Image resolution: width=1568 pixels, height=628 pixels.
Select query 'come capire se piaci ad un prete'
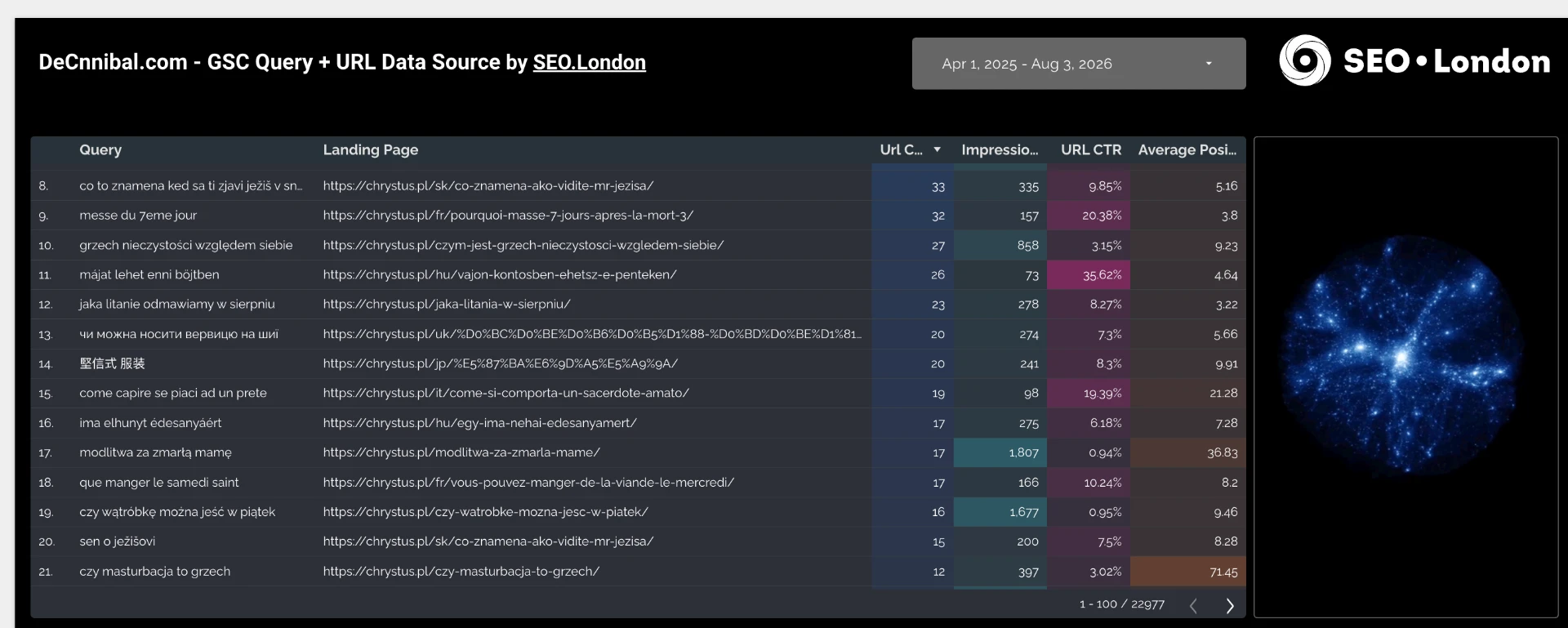[173, 393]
